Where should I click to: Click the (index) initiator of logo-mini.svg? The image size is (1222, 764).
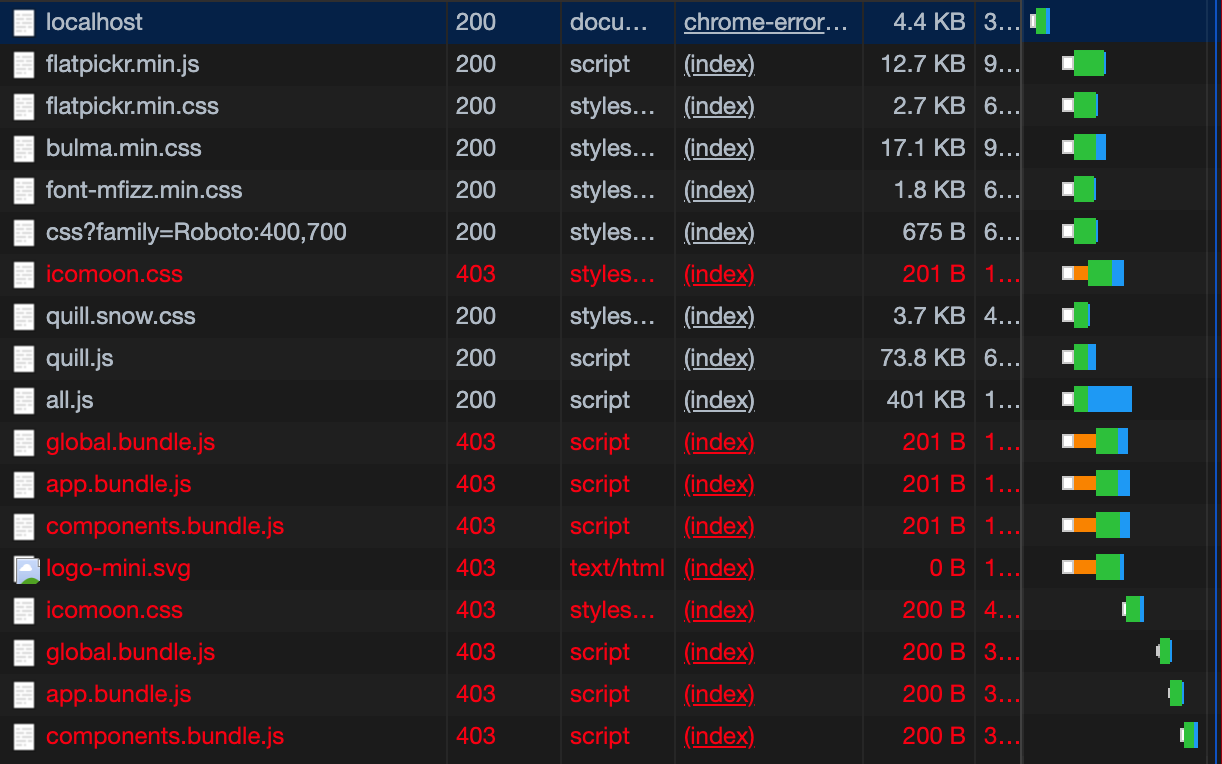(x=719, y=567)
